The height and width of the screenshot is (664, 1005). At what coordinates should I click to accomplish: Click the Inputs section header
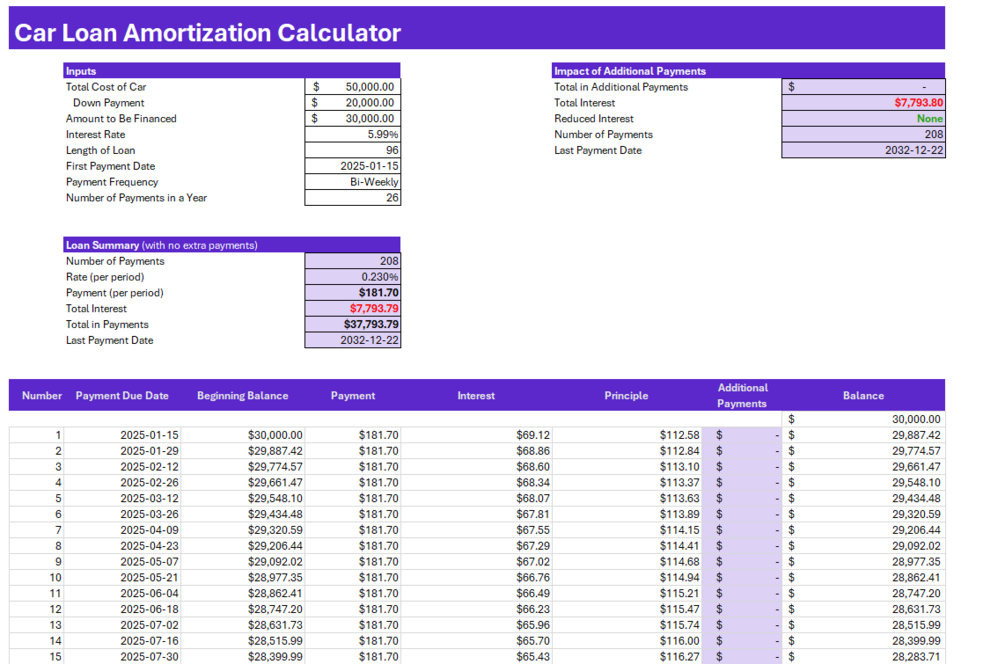click(232, 71)
